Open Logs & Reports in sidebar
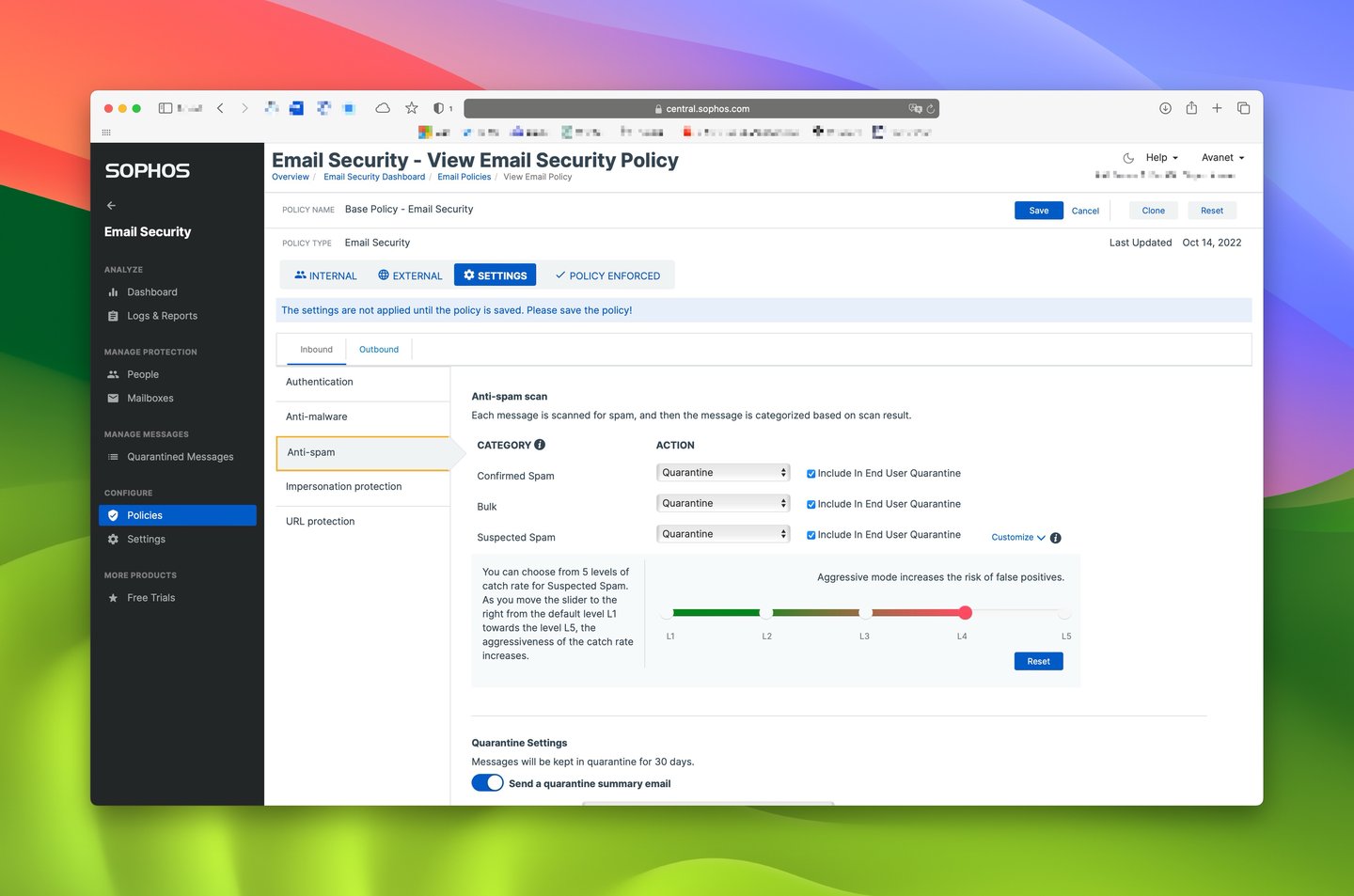Image resolution: width=1354 pixels, height=896 pixels. tap(162, 316)
